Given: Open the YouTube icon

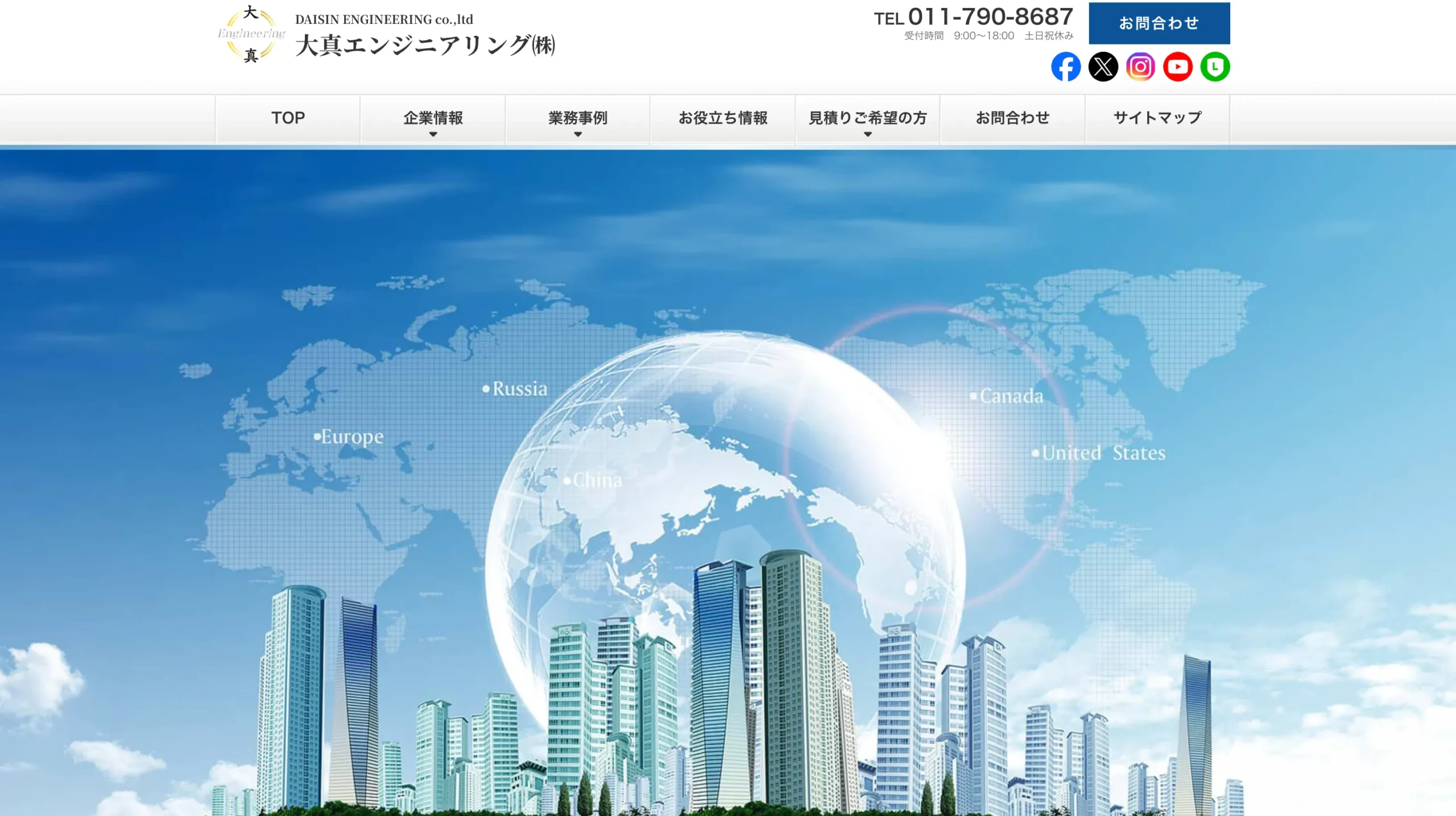Looking at the screenshot, I should pos(1177,67).
